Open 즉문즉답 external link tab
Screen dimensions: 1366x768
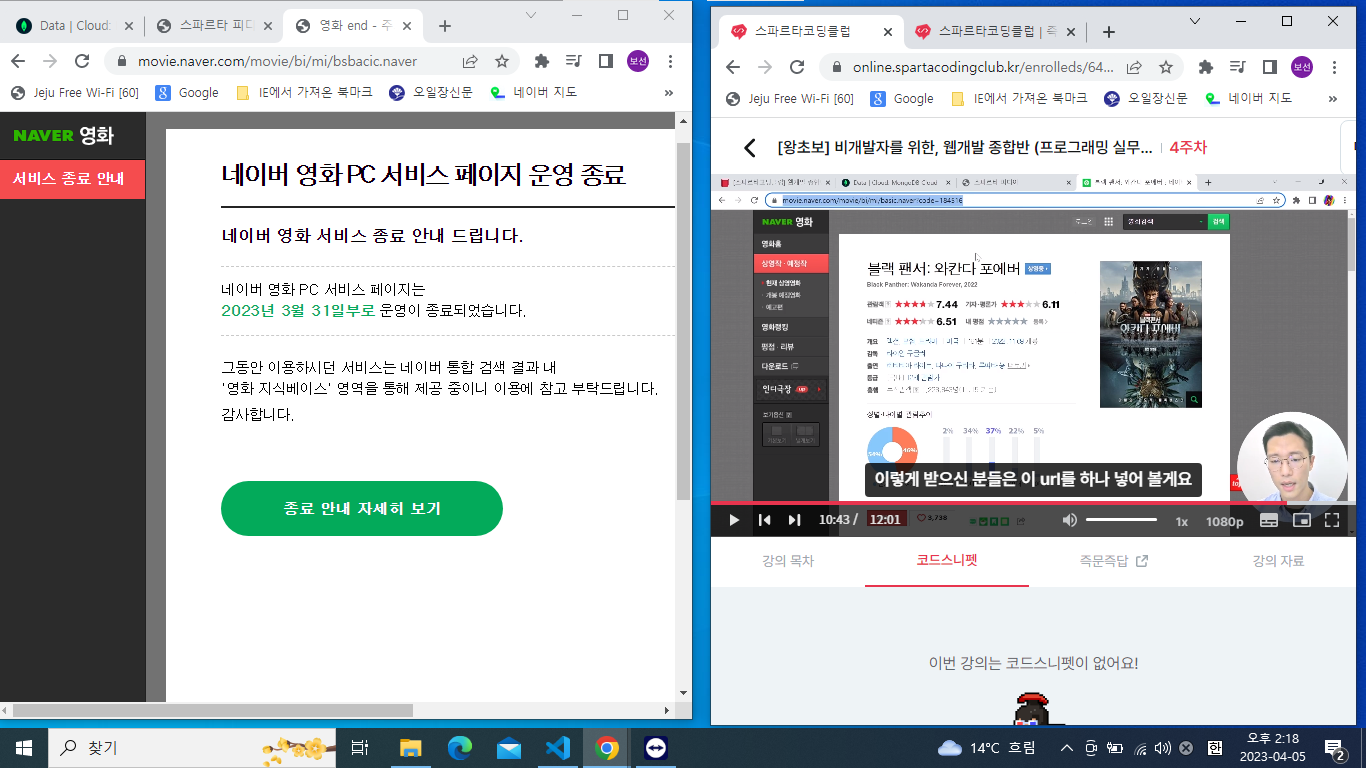1113,561
